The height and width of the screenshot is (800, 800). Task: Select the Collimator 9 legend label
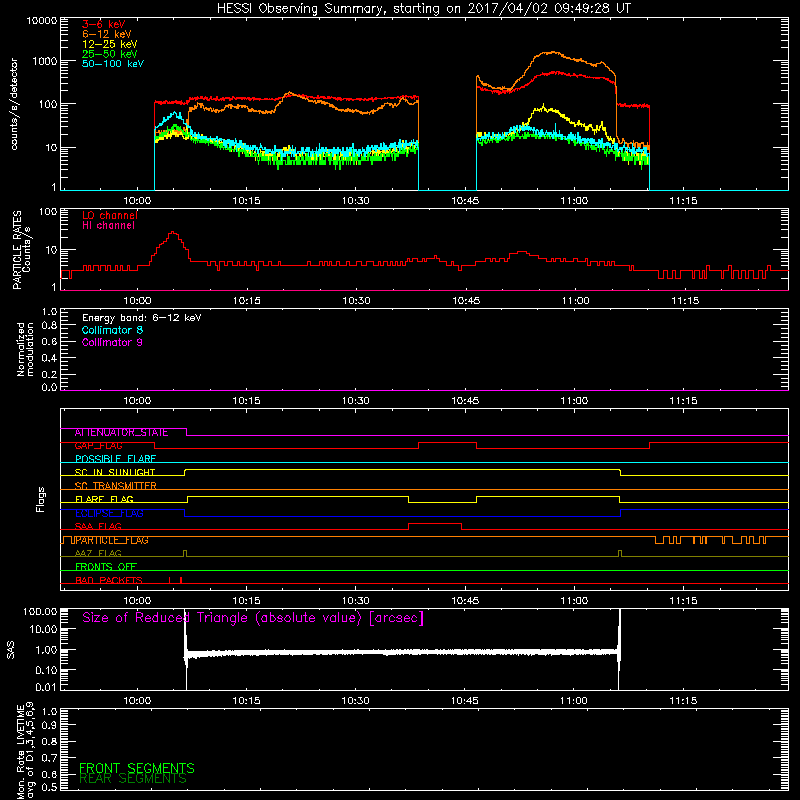112,342
